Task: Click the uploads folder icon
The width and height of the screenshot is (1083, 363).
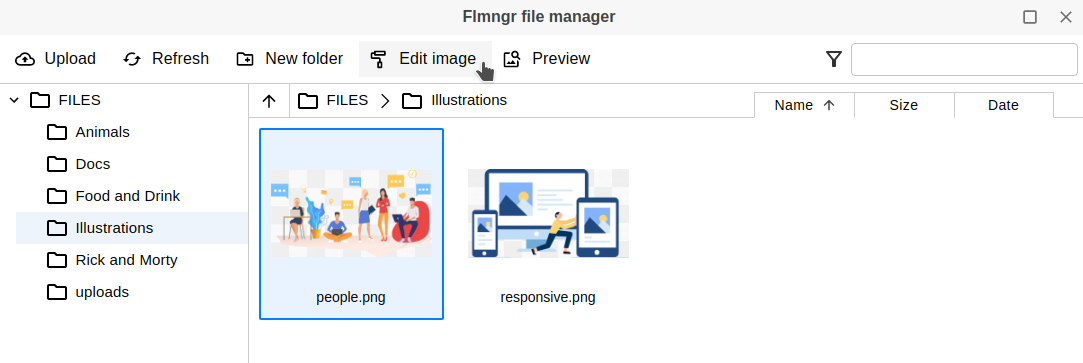Action: click(x=57, y=292)
